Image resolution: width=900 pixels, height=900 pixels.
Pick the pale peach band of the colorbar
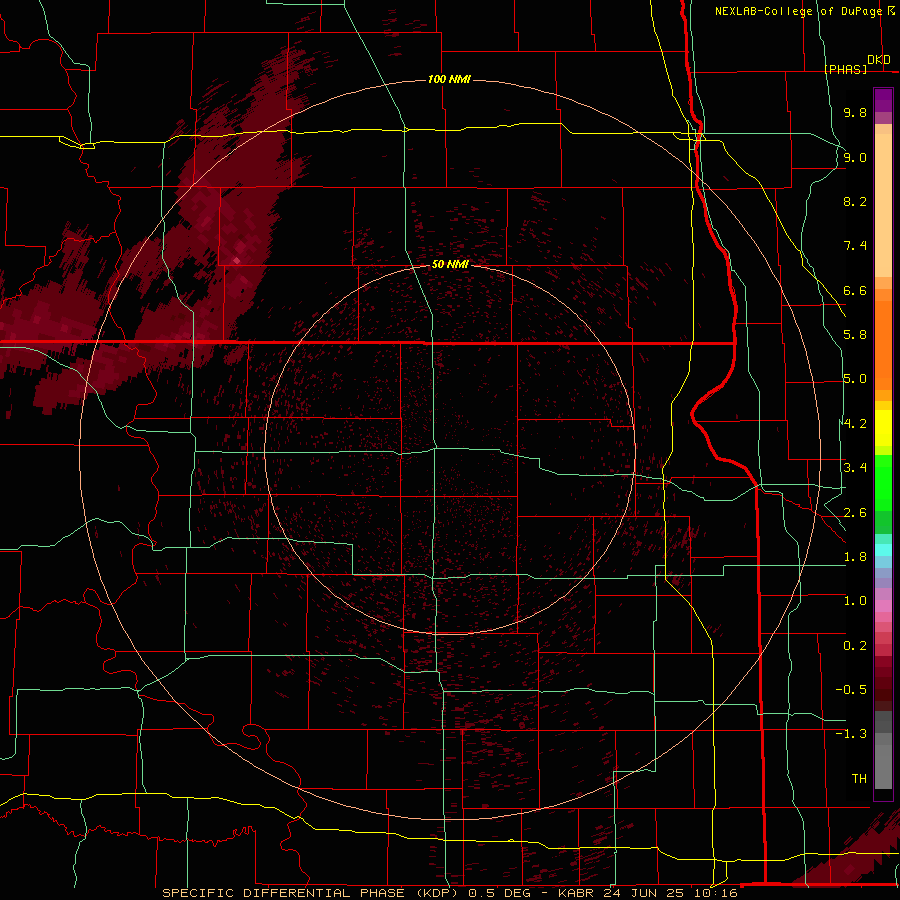coord(883,205)
